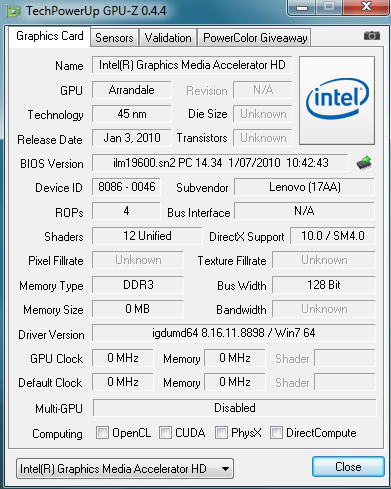The height and width of the screenshot is (489, 391).
Task: Toggle the CUDA checkbox
Action: [165, 433]
